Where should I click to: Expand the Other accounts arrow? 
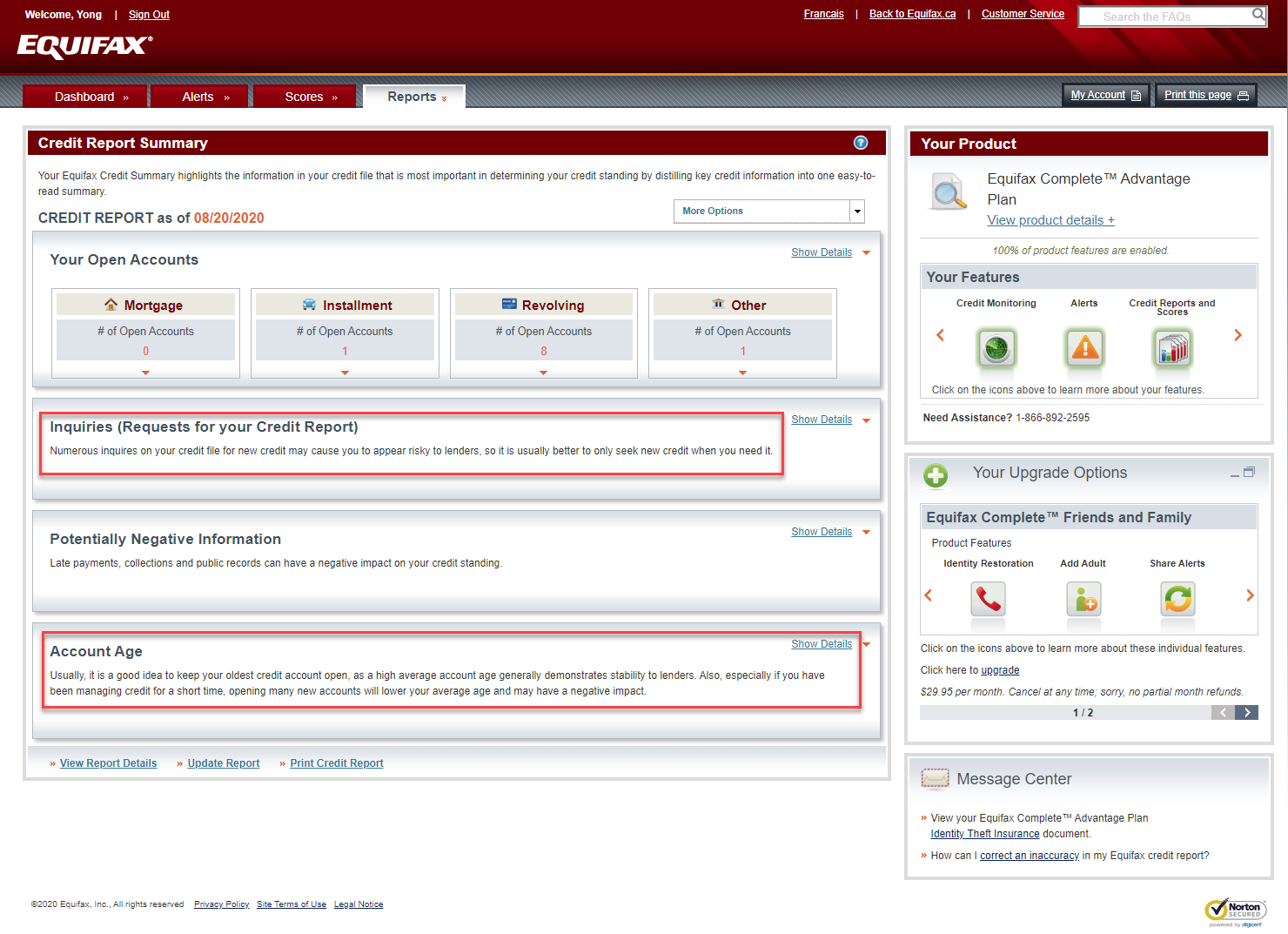click(742, 373)
